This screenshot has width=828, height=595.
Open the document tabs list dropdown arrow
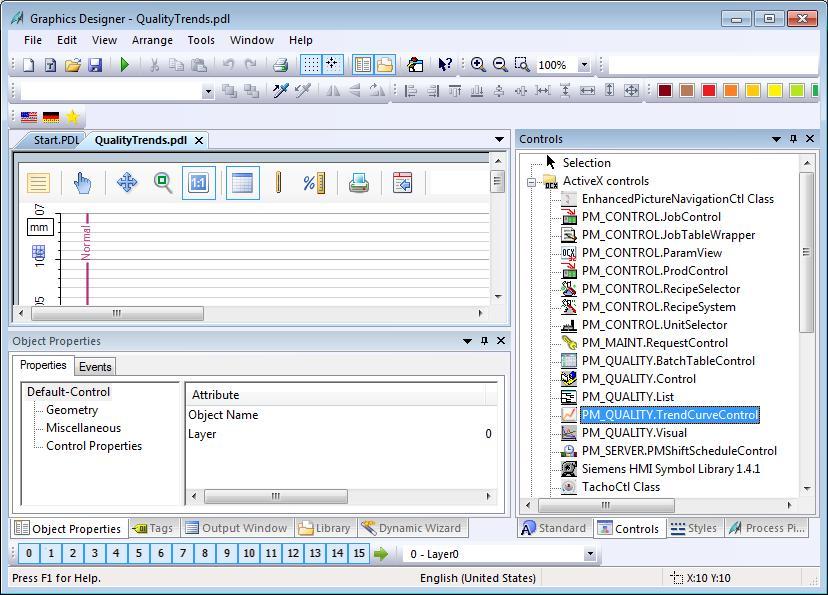[x=499, y=139]
